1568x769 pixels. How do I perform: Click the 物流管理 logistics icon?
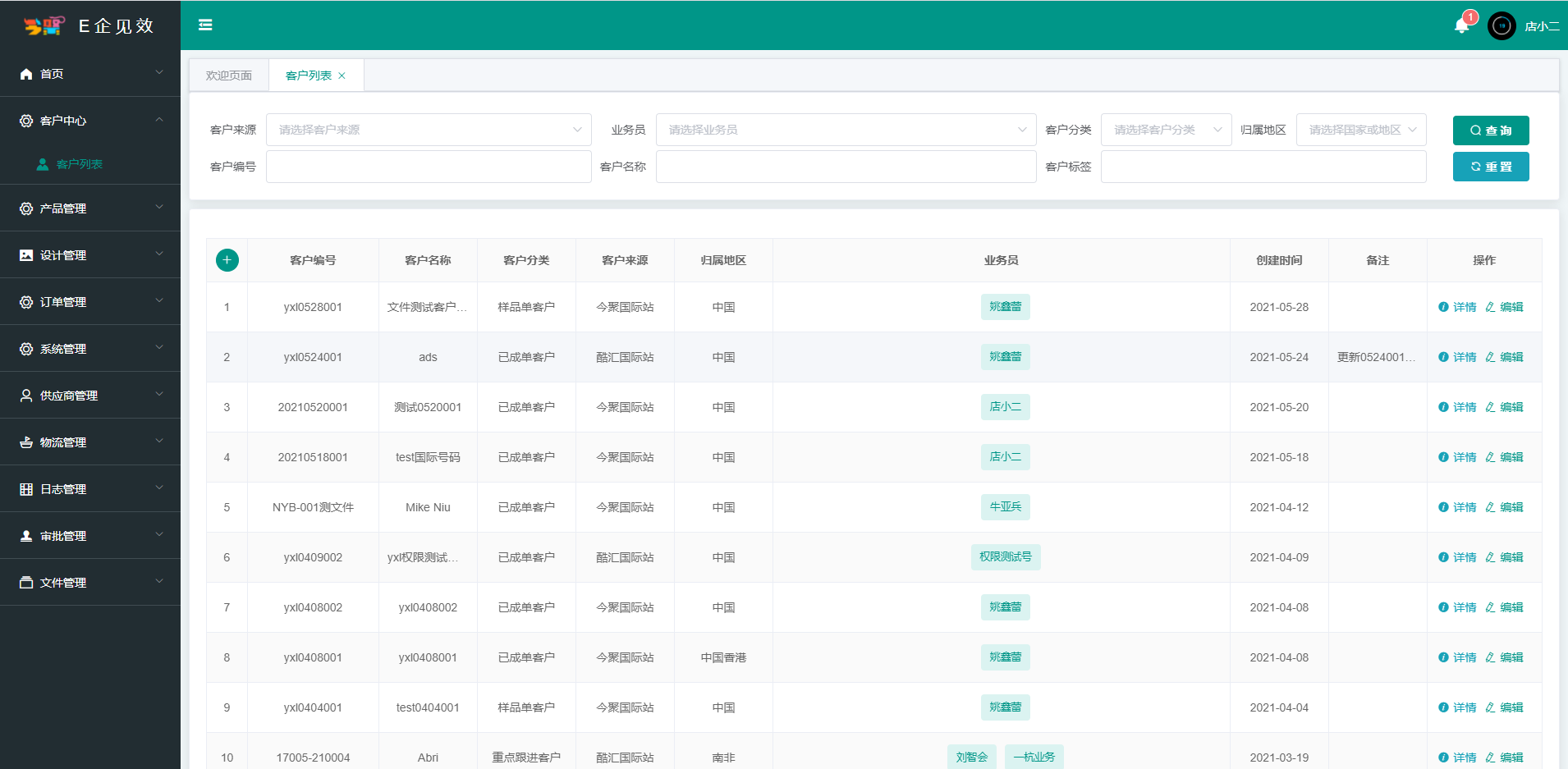click(x=26, y=442)
